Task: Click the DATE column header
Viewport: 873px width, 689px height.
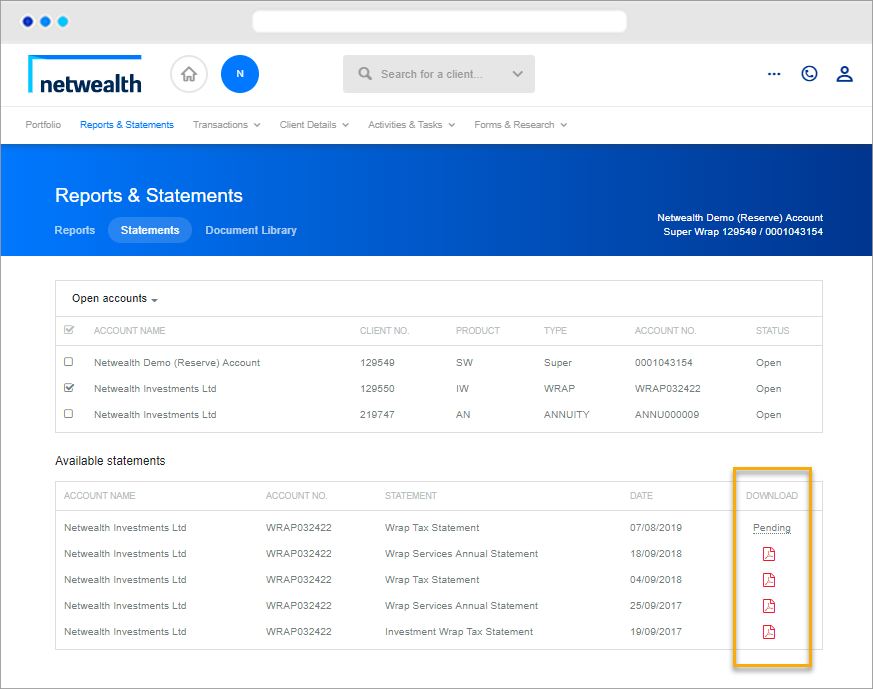Action: coord(641,495)
